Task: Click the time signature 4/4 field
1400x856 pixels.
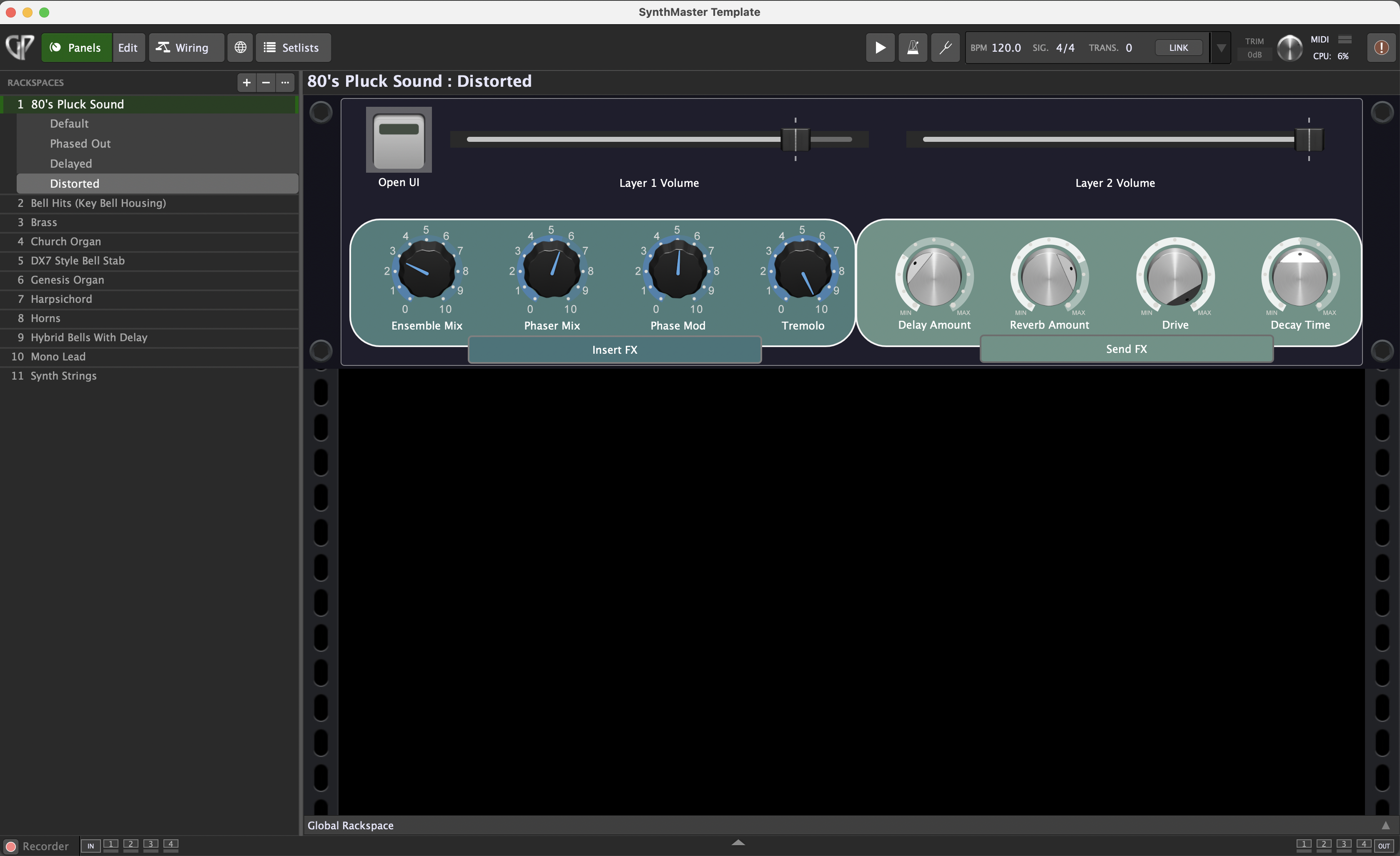Action: coord(1065,48)
